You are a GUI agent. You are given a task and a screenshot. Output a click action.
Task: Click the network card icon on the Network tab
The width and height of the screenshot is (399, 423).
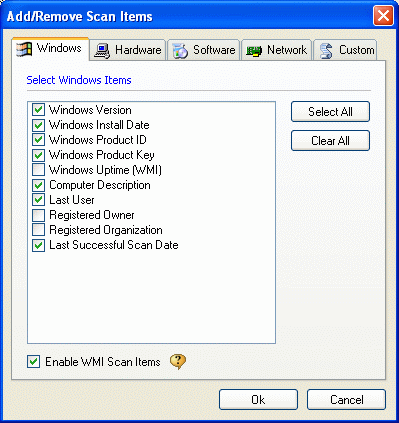point(254,51)
